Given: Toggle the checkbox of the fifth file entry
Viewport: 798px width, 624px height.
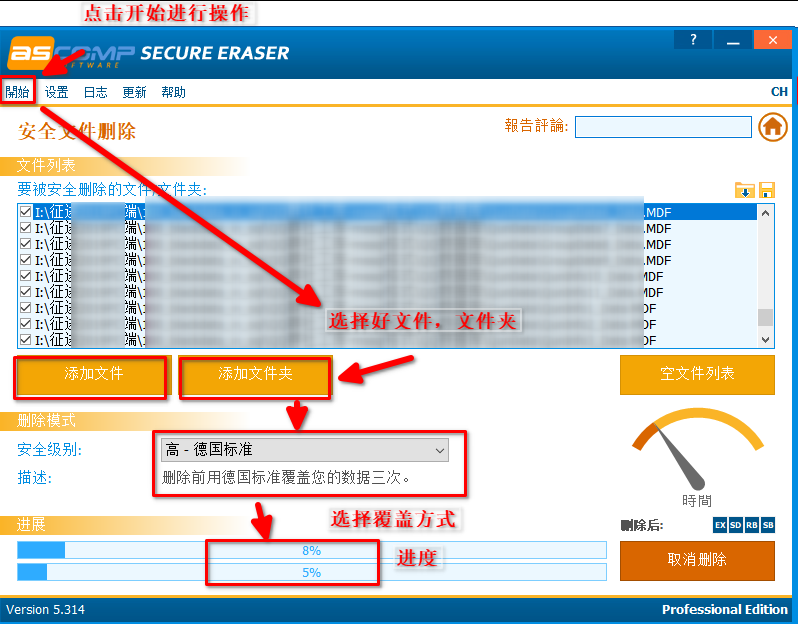Looking at the screenshot, I should pyautogui.click(x=26, y=276).
